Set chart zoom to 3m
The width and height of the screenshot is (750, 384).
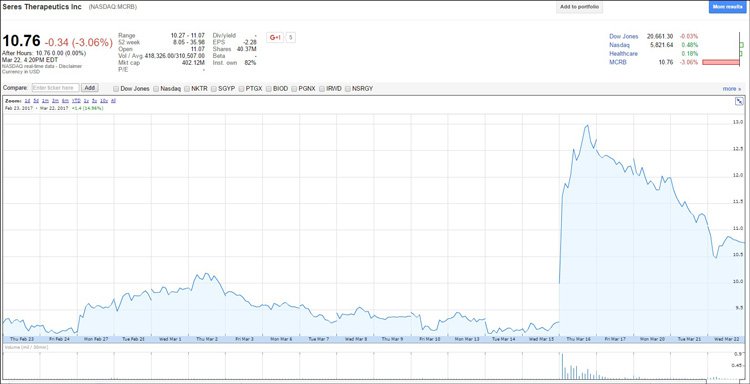point(55,101)
